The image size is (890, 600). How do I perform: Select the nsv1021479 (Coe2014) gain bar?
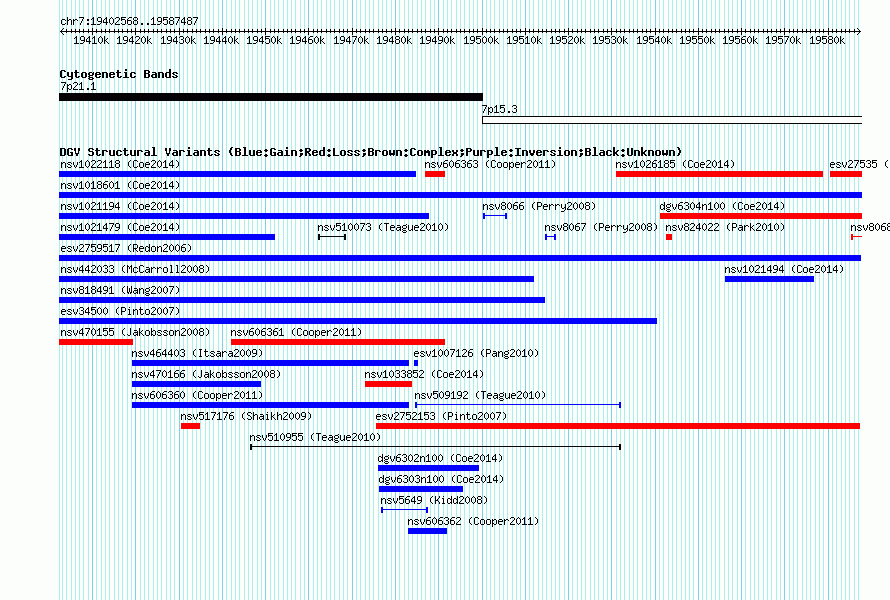(167, 237)
